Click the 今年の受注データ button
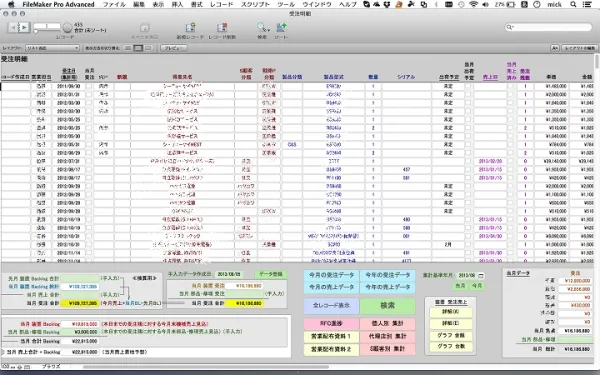Viewport: 600px width, 375px height. click(387, 275)
